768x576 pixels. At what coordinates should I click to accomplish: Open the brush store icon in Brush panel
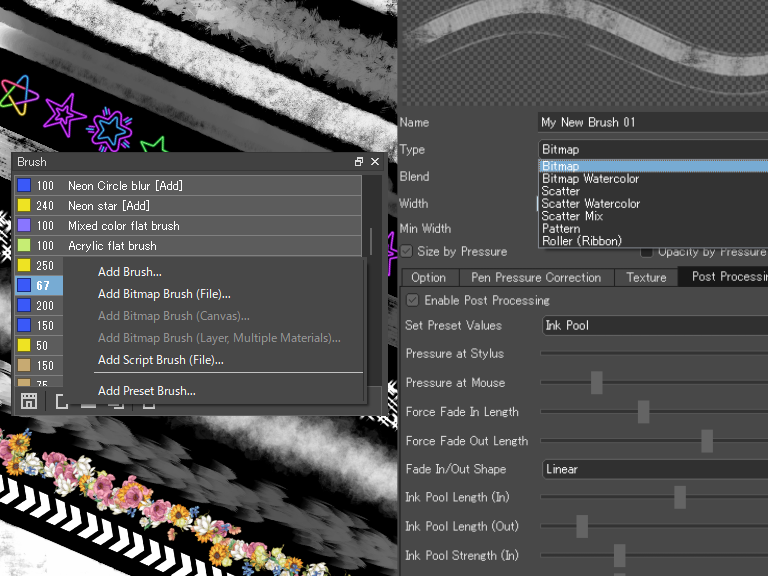pos(29,401)
